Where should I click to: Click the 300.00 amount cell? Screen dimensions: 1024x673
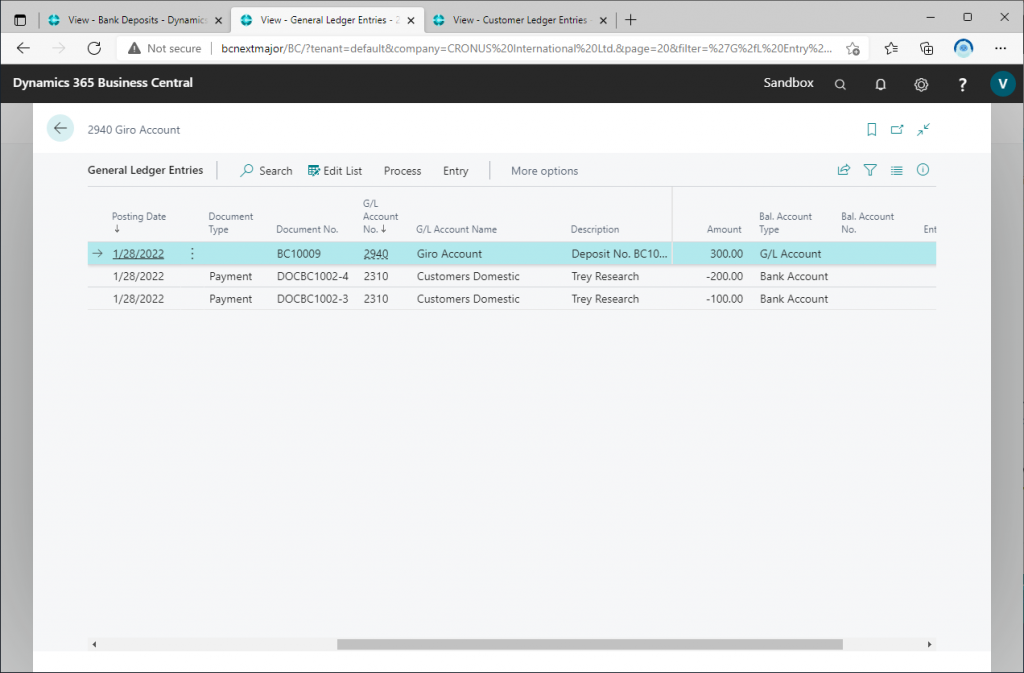point(726,254)
